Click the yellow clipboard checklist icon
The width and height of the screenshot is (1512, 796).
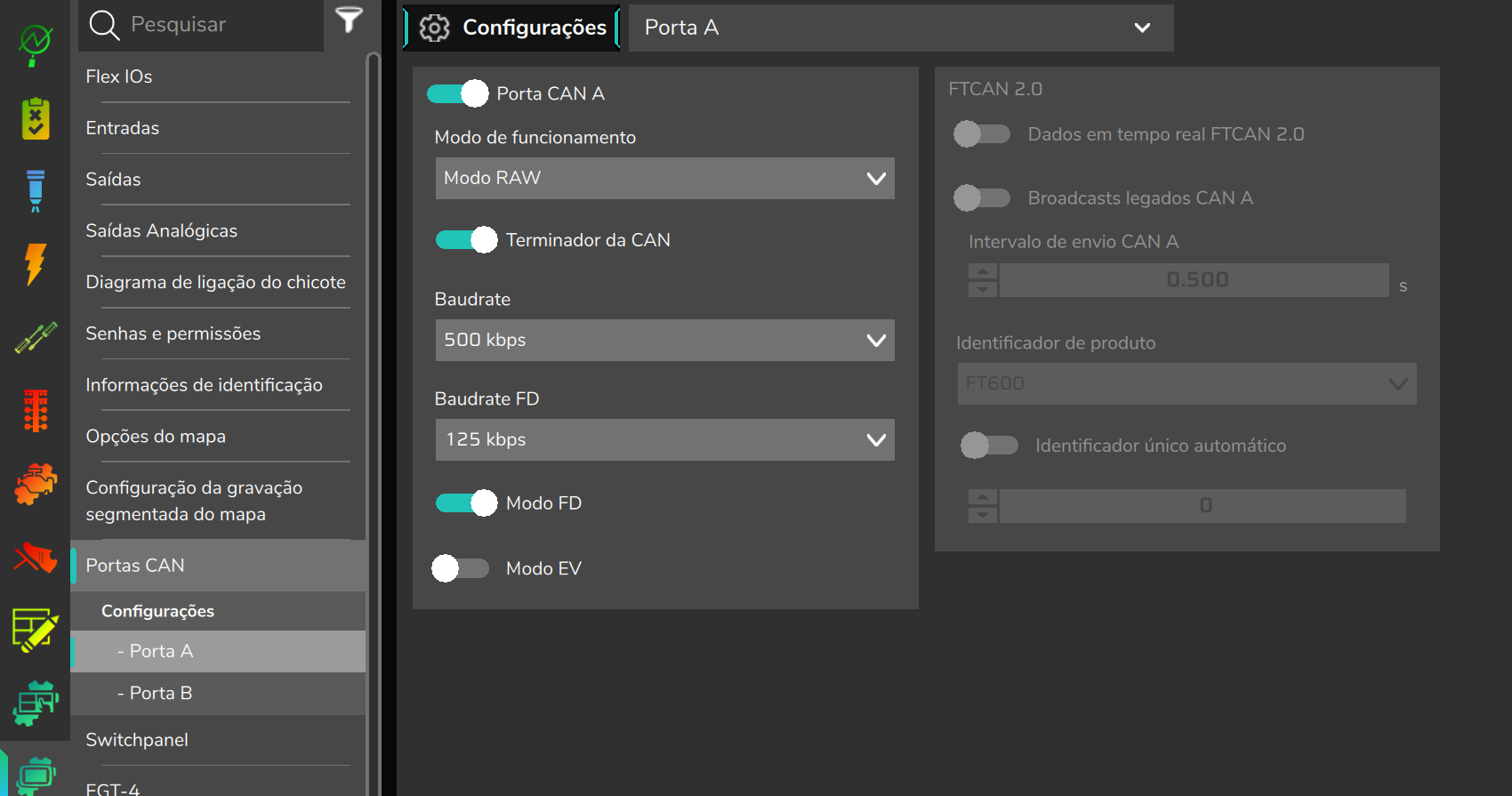coord(36,118)
